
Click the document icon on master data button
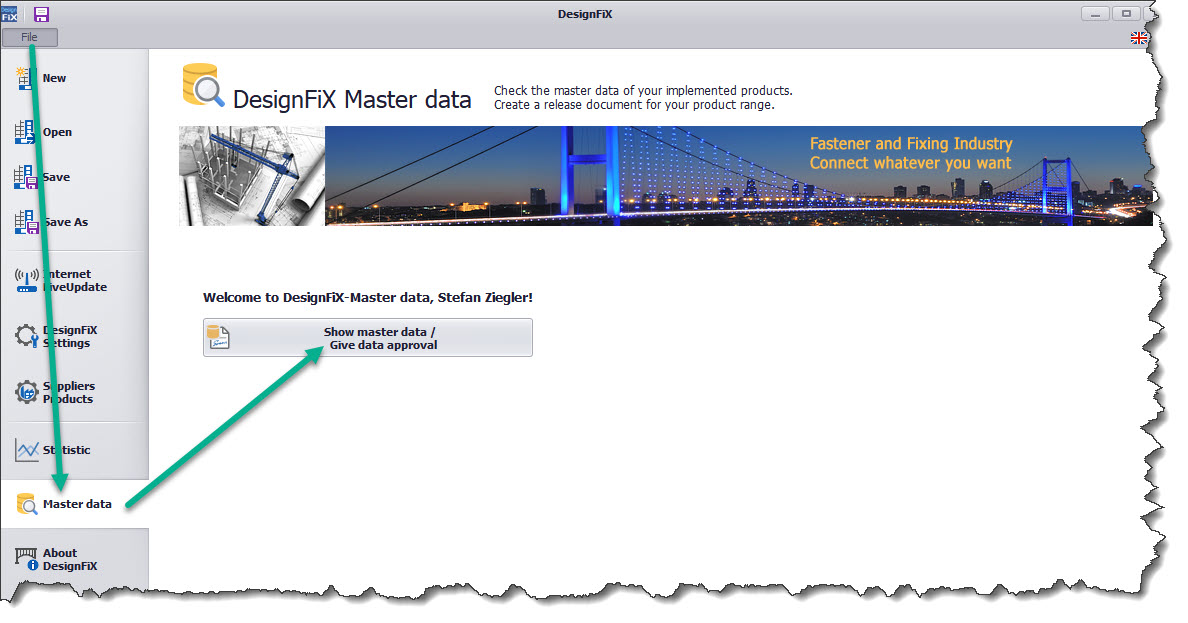219,337
